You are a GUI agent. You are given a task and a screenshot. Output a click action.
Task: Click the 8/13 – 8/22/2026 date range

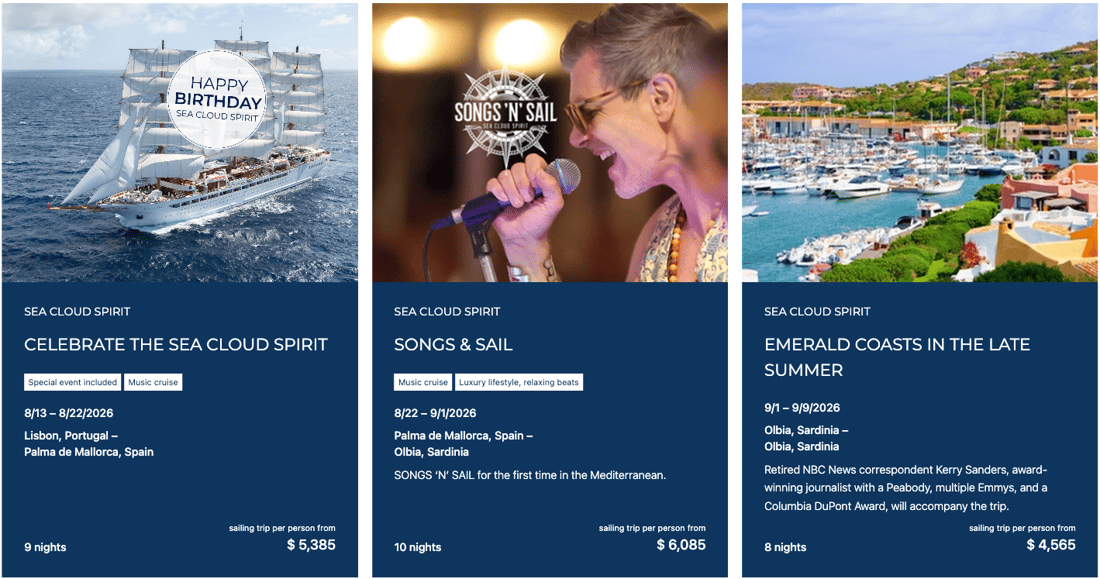(x=76, y=412)
